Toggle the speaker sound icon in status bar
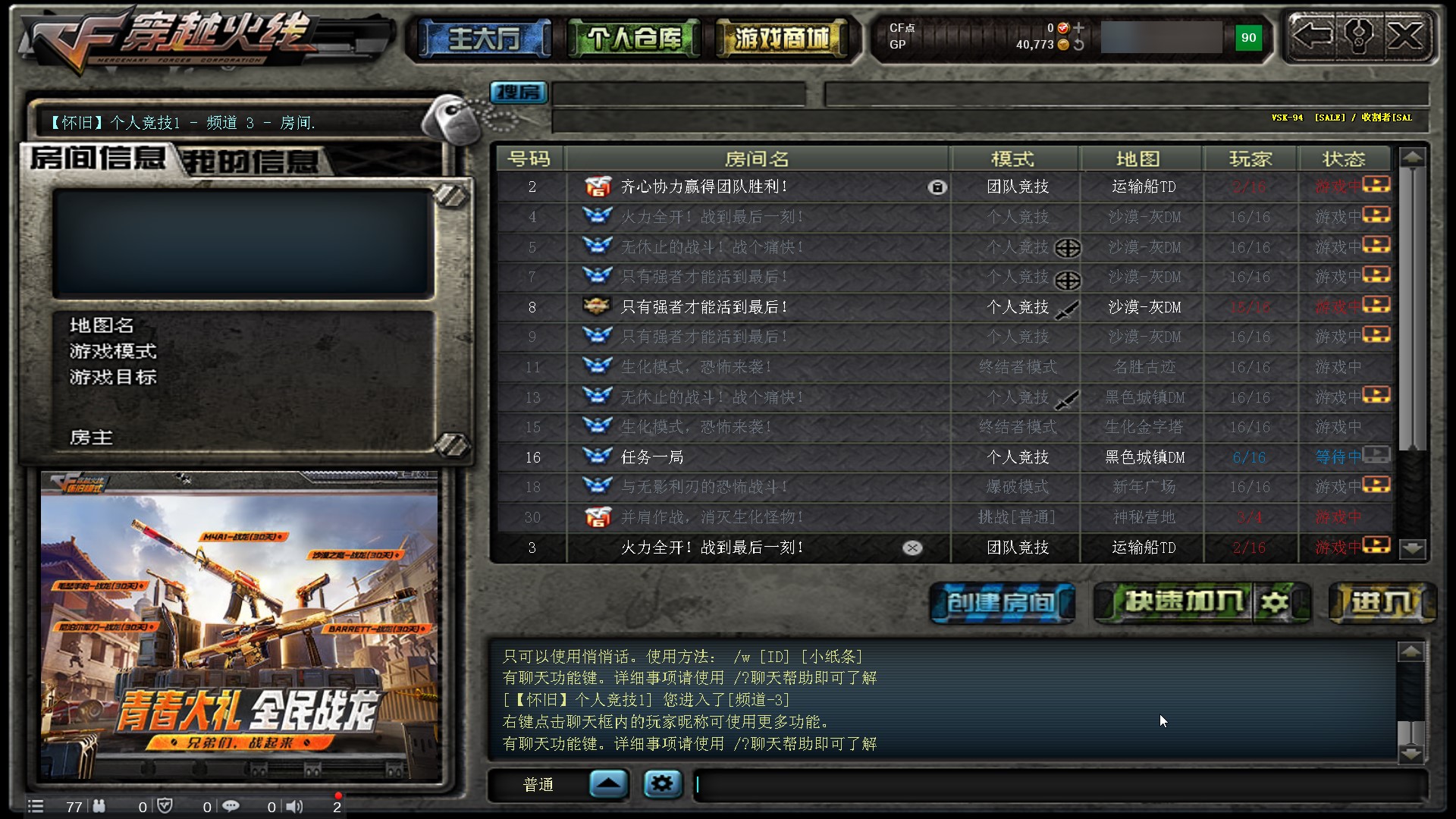 point(294,806)
